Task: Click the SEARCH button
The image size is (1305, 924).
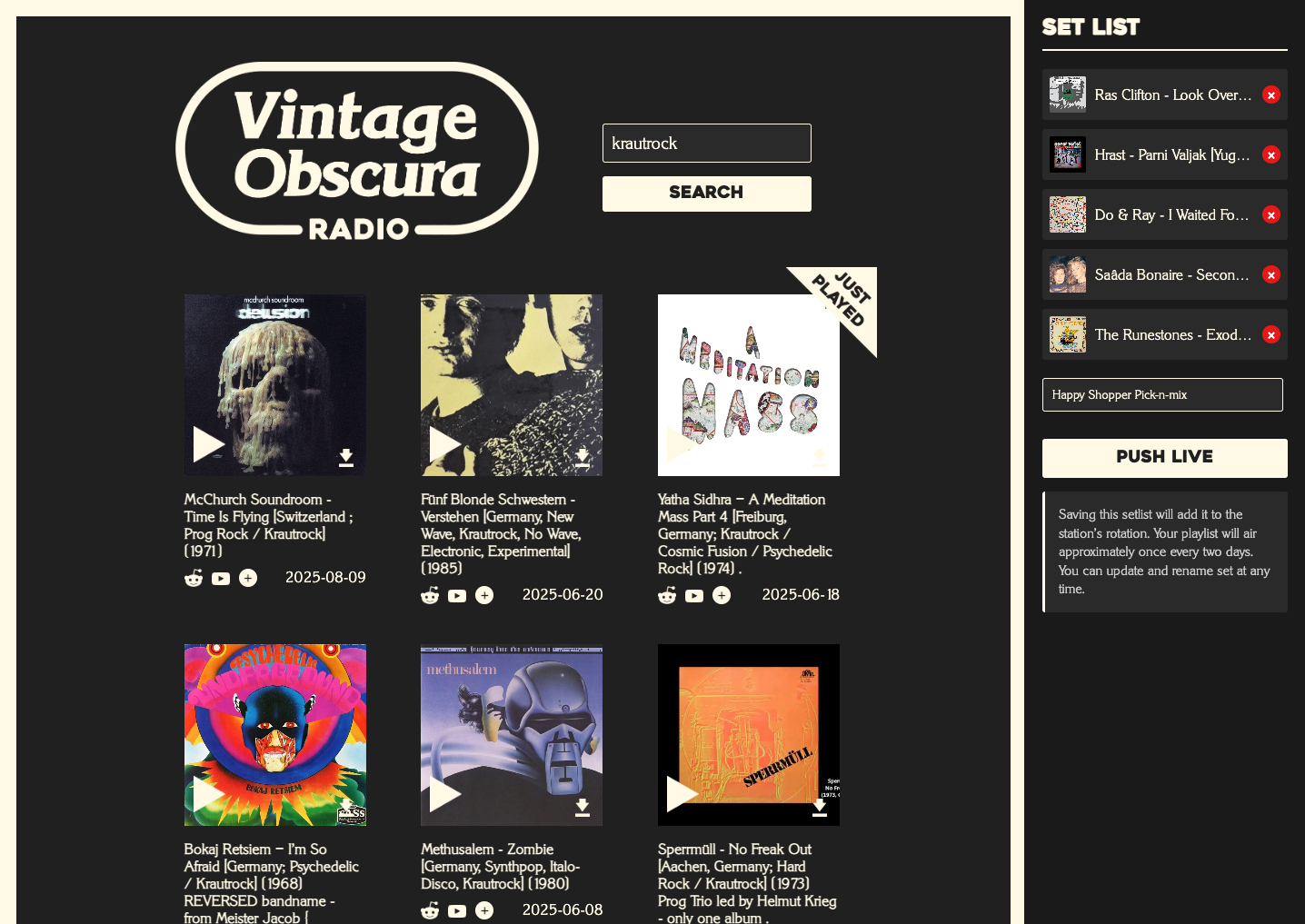Action: pyautogui.click(x=707, y=194)
